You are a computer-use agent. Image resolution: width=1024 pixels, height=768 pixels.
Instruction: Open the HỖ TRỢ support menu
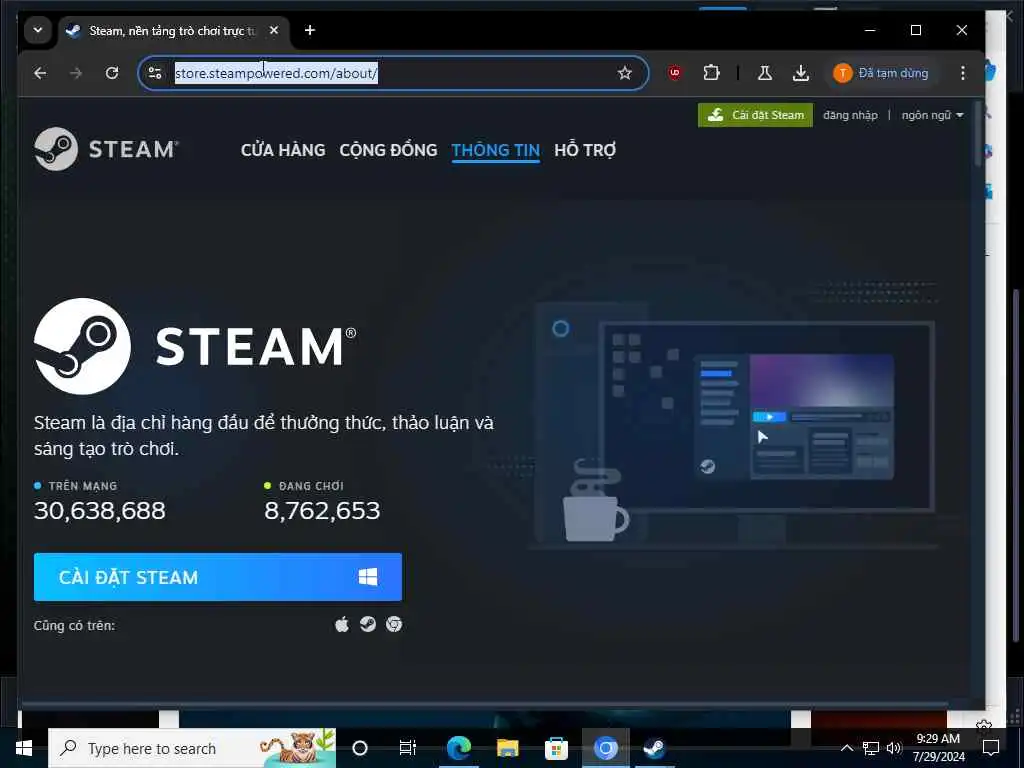point(585,150)
